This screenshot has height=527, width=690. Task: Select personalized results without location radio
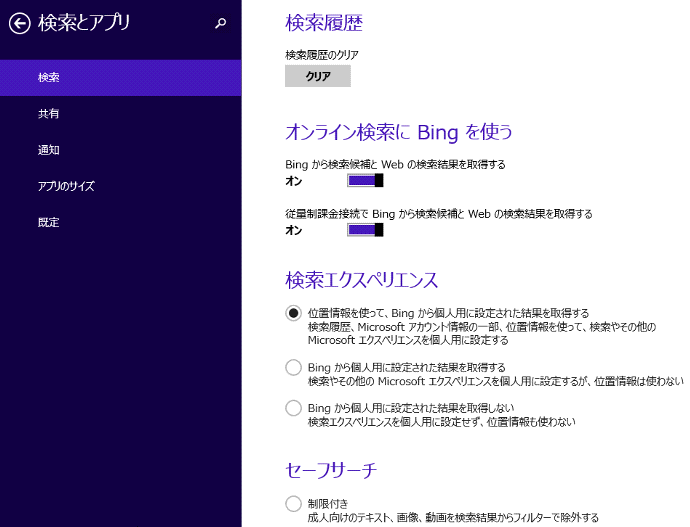click(293, 367)
